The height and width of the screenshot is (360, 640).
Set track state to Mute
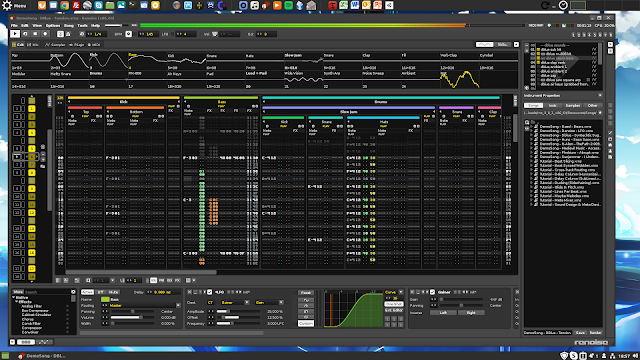pos(113,292)
